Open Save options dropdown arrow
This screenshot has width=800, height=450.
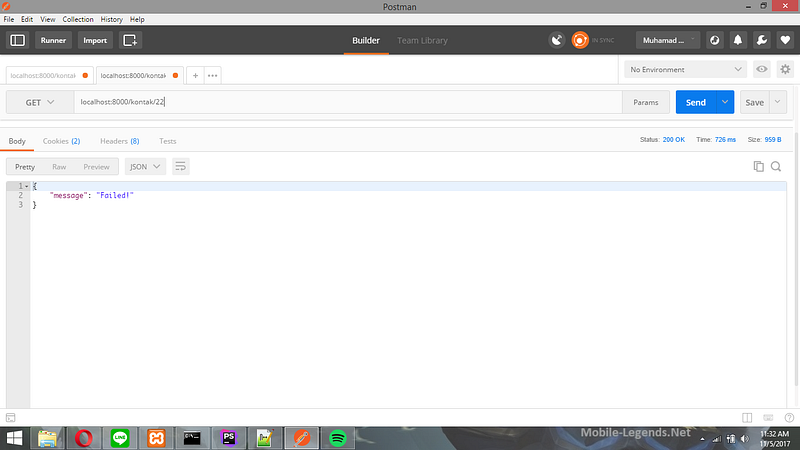tap(778, 102)
